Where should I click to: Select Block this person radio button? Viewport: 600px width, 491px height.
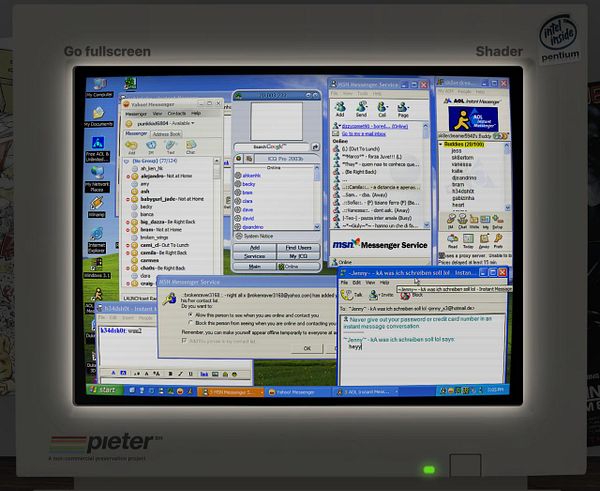click(190, 323)
